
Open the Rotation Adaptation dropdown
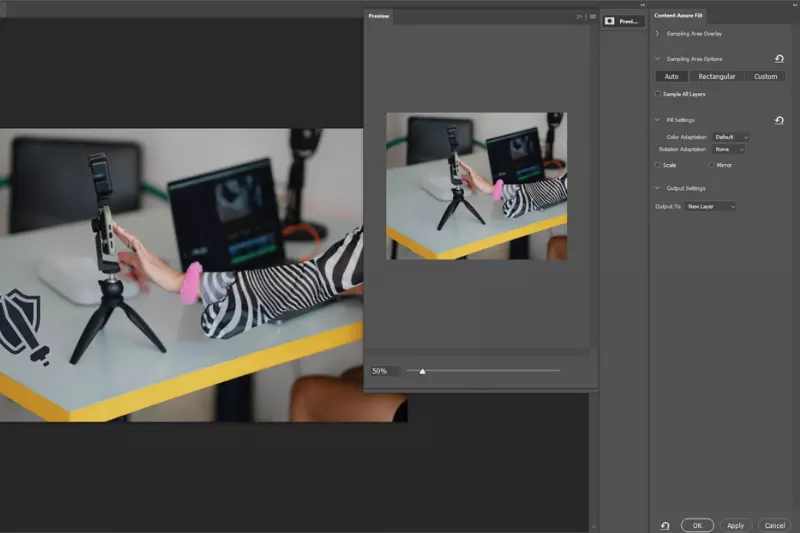[x=729, y=149]
